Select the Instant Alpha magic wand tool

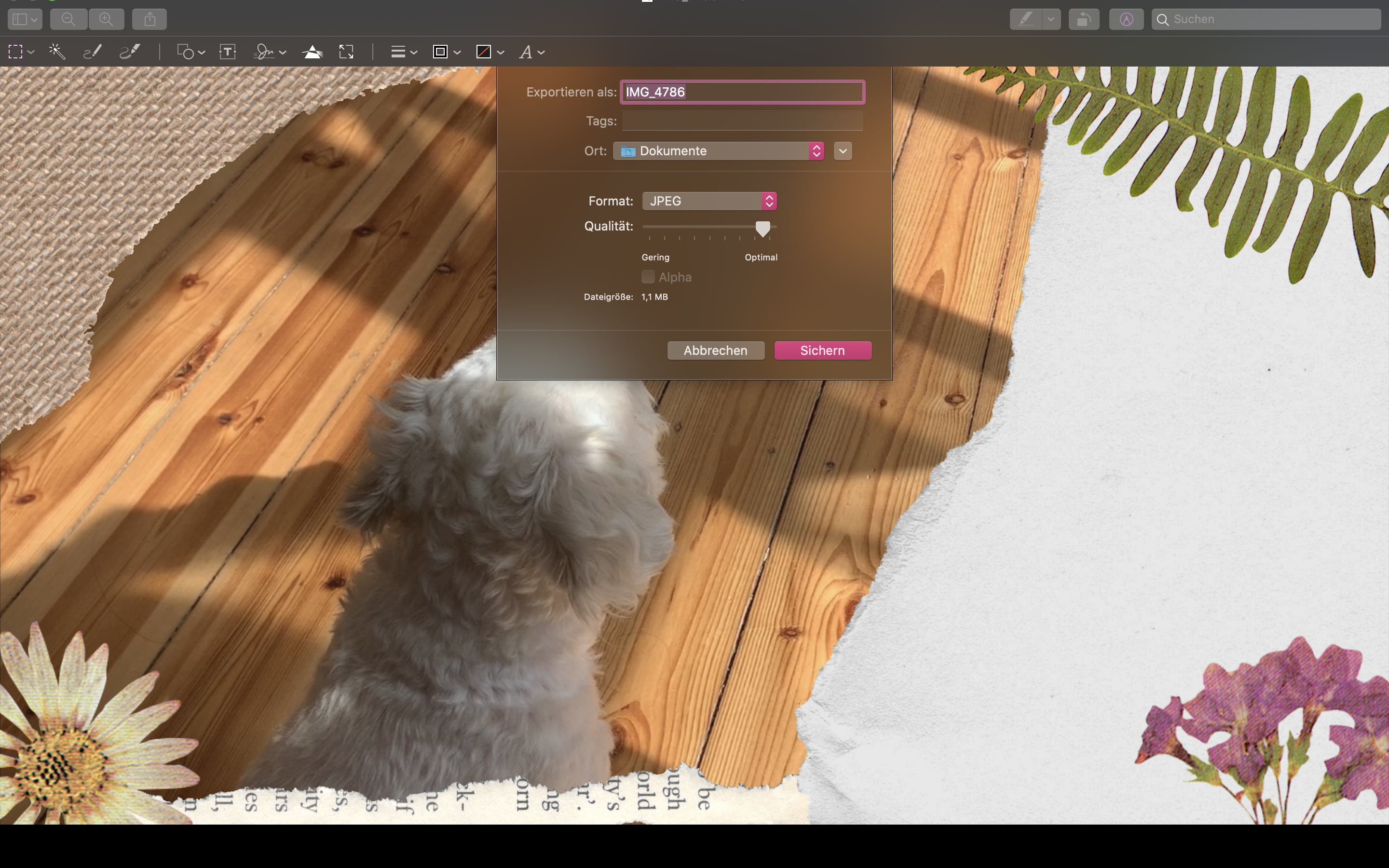[x=57, y=52]
